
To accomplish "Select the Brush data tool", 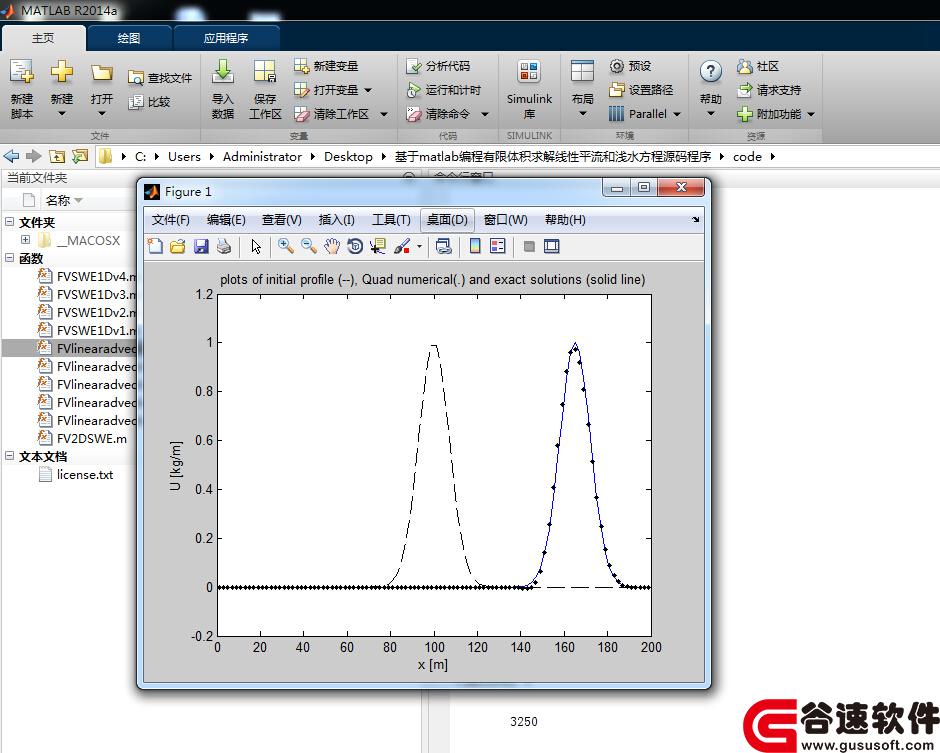I will tap(402, 246).
